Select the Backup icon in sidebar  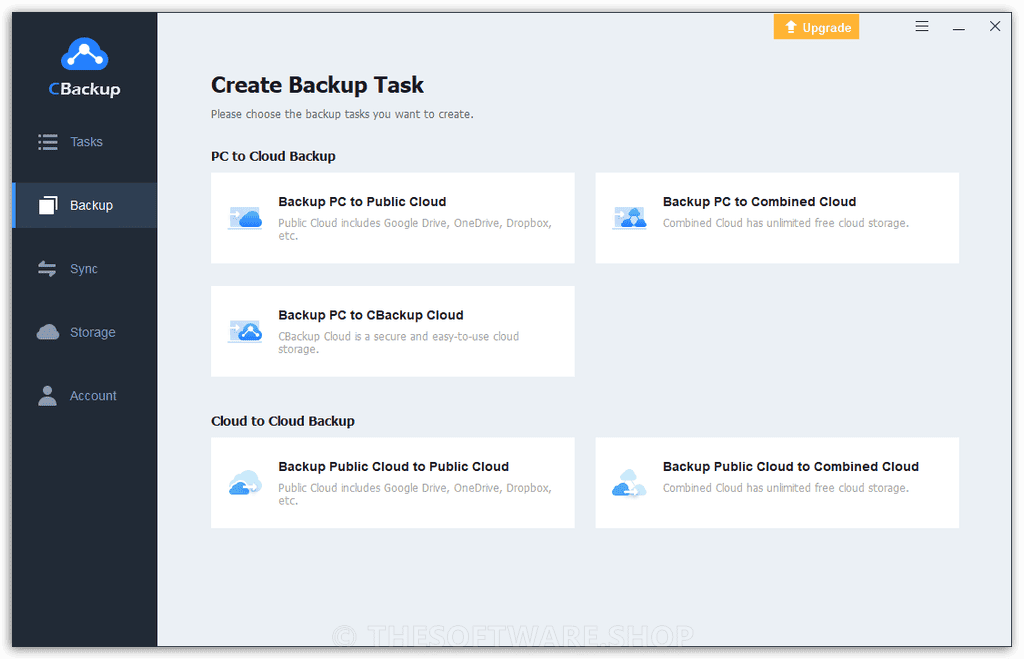tap(47, 205)
